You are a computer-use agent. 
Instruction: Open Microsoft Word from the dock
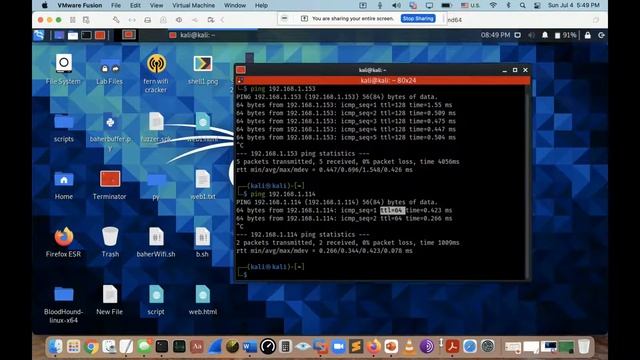click(250, 347)
